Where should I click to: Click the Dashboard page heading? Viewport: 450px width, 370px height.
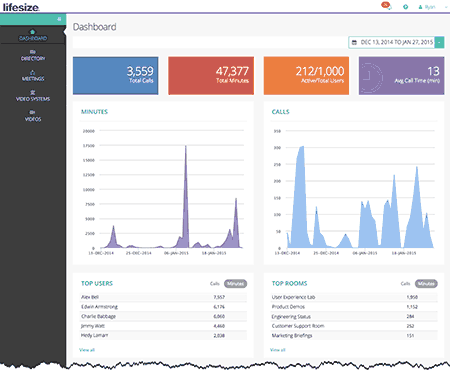tap(95, 27)
